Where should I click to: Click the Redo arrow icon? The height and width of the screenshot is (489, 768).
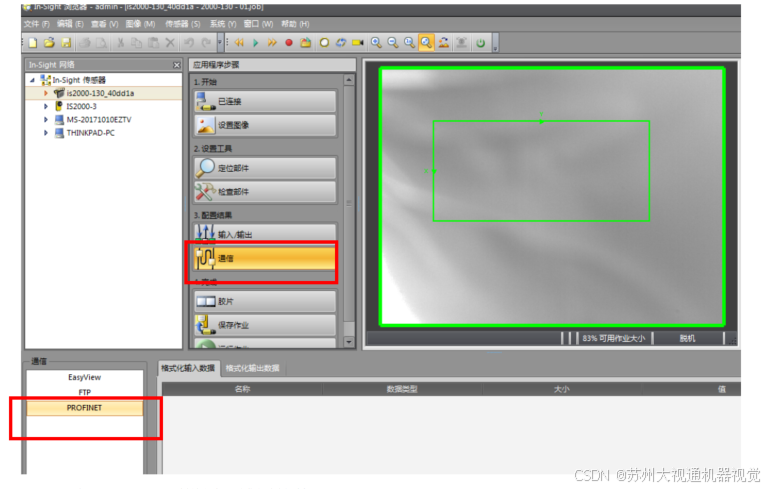coord(206,43)
